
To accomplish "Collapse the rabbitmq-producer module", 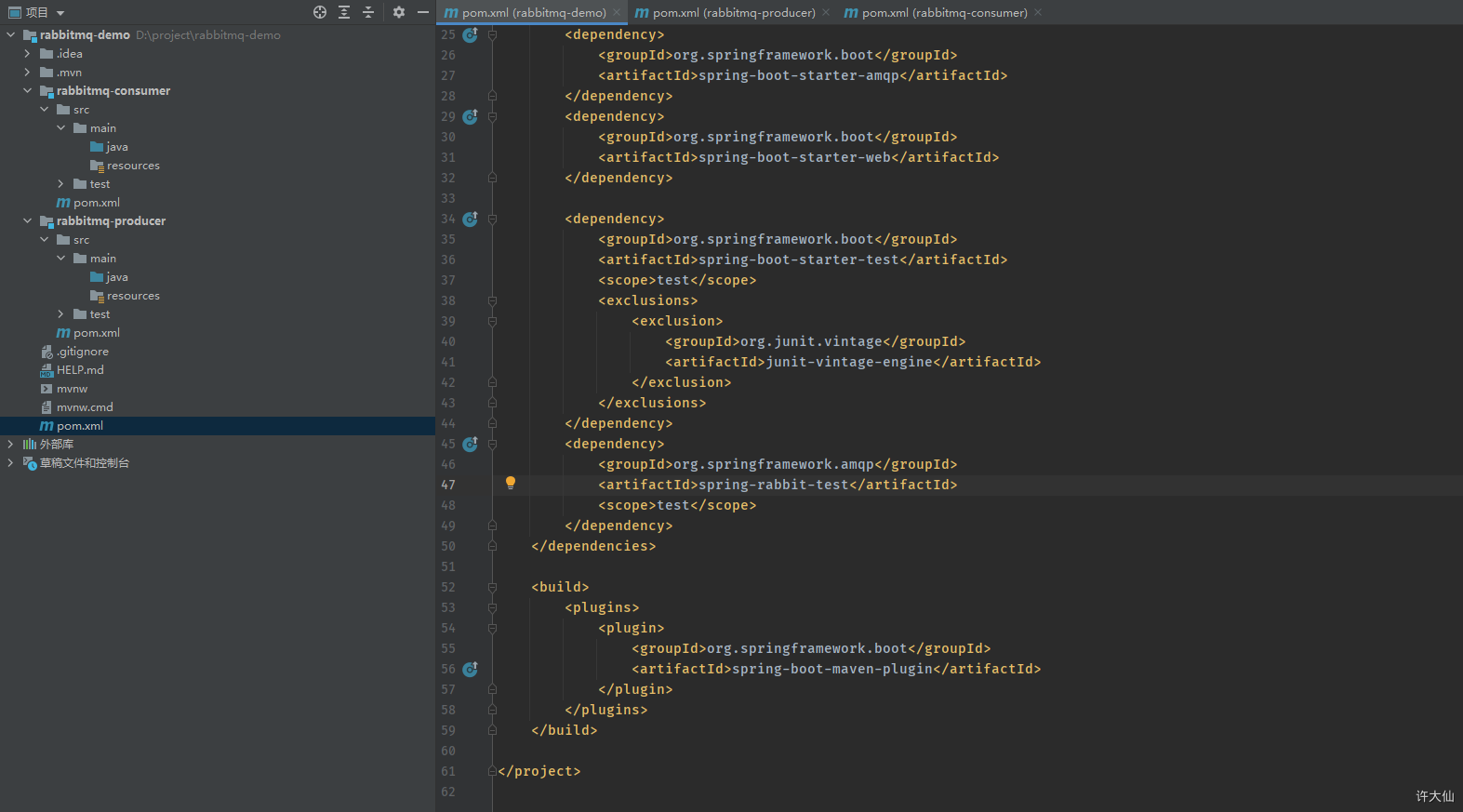I will pos(28,220).
